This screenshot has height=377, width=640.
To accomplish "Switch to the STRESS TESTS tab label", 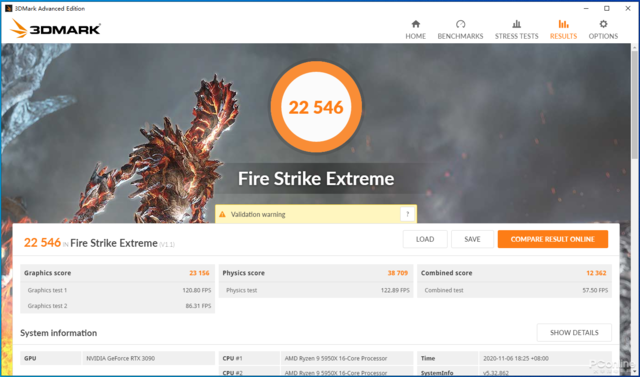I will tap(516, 36).
